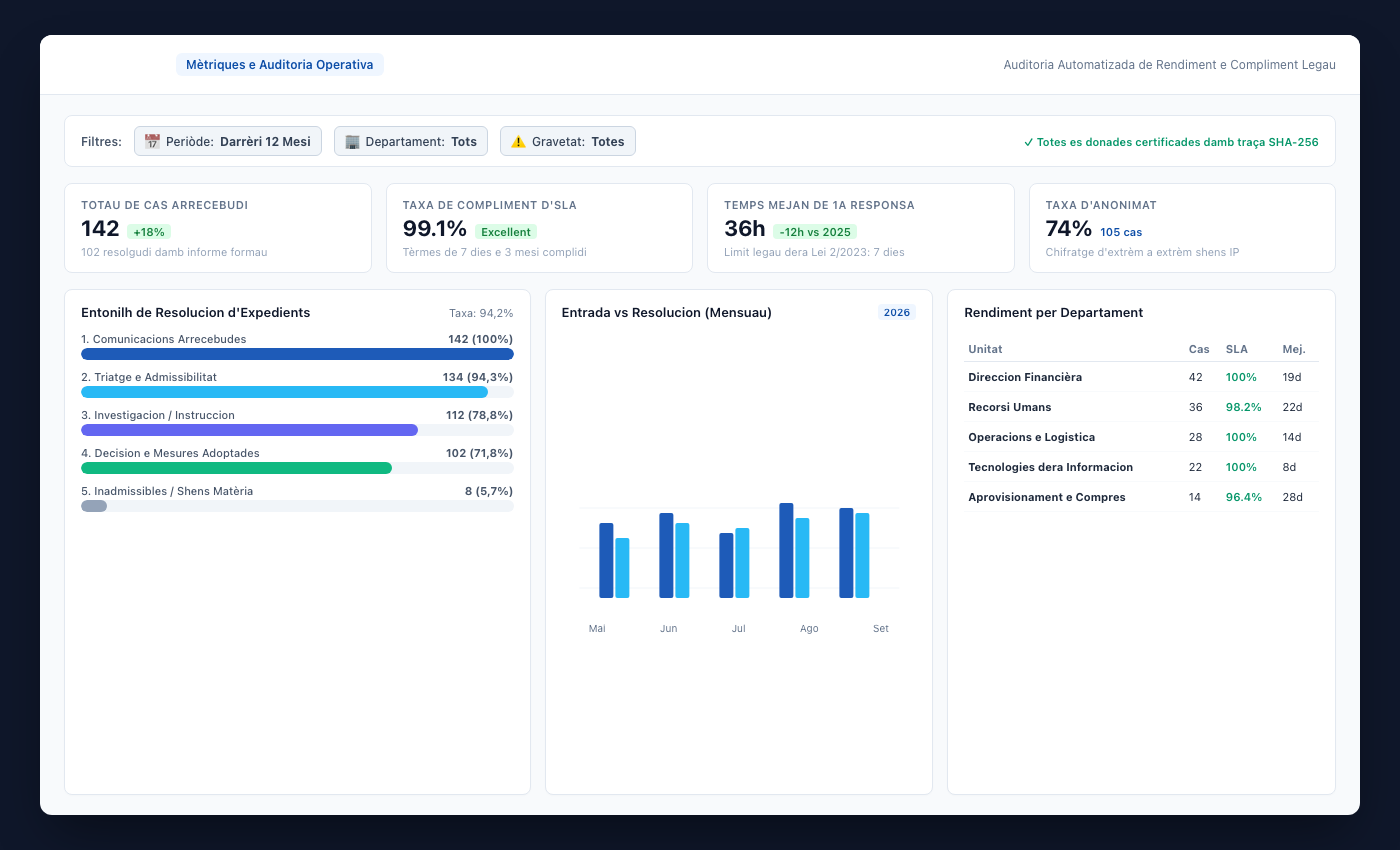Image resolution: width=1400 pixels, height=850 pixels.
Task: Click the +18% growth badge
Action: pos(149,232)
